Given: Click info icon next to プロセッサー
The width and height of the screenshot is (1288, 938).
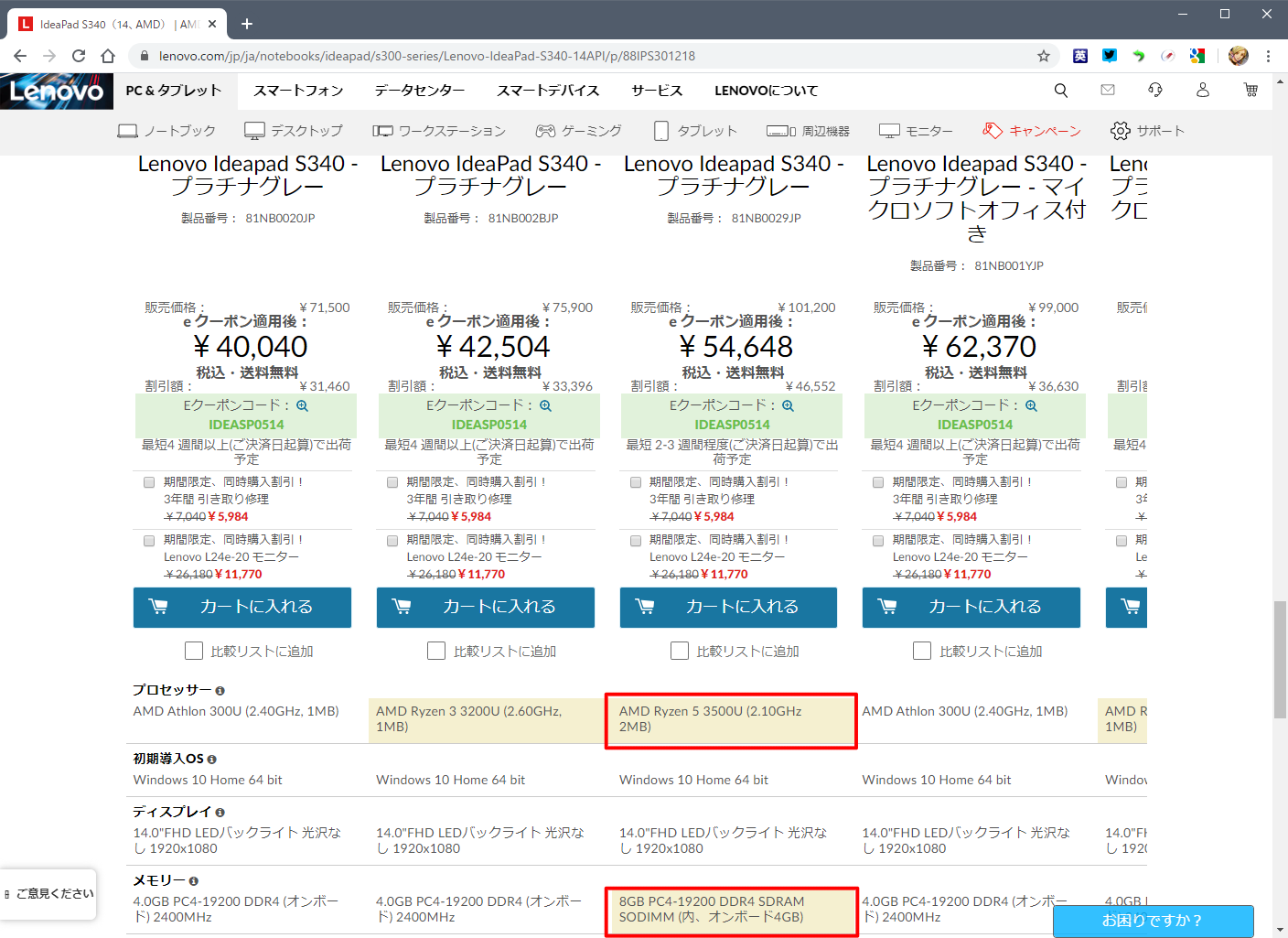Looking at the screenshot, I should (x=220, y=691).
